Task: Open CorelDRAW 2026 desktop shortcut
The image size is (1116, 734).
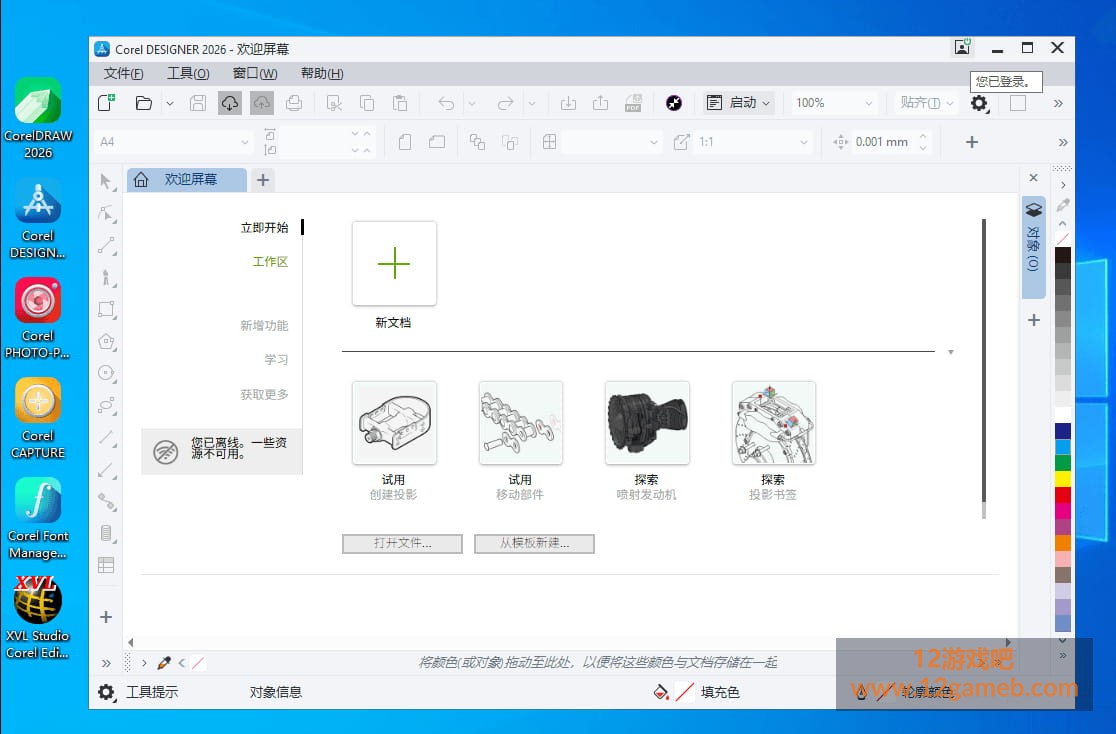Action: coord(38,118)
